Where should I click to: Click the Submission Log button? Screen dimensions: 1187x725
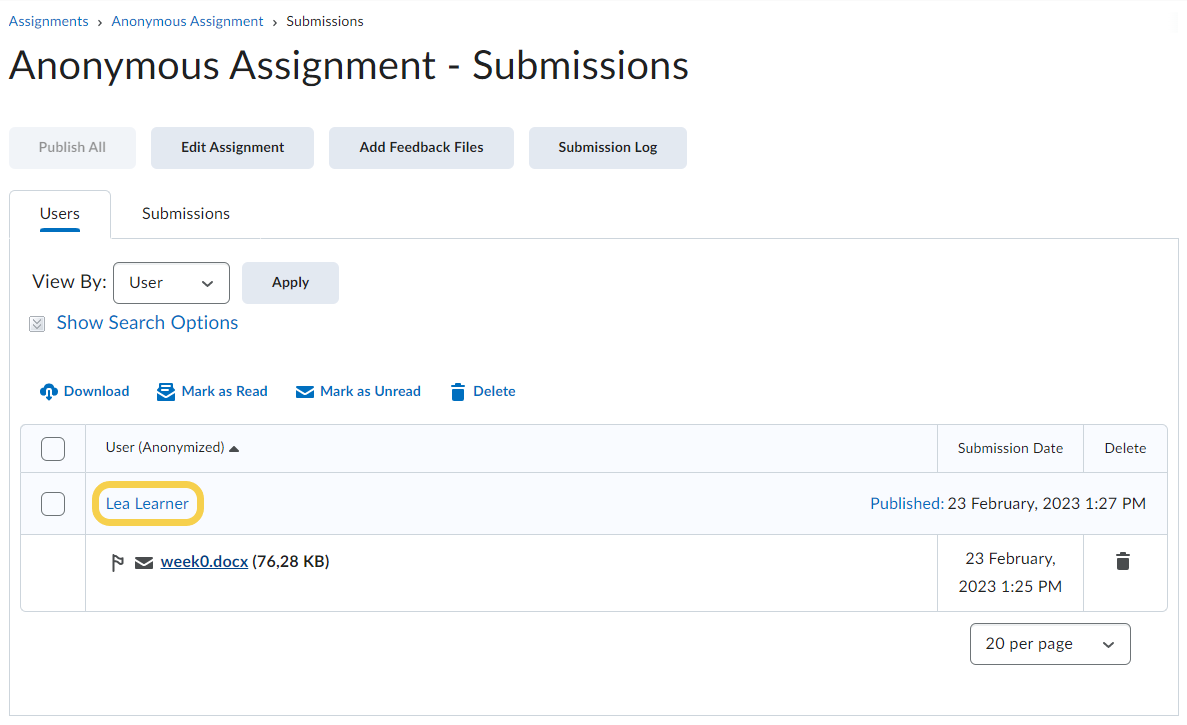click(607, 148)
